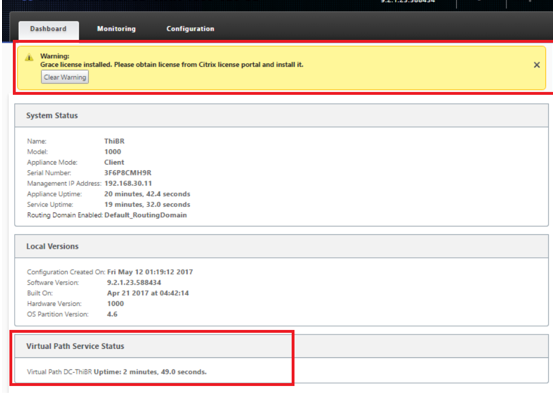
Task: Click software version 9.2.1.23.588434 in Local Versions
Action: 134,283
